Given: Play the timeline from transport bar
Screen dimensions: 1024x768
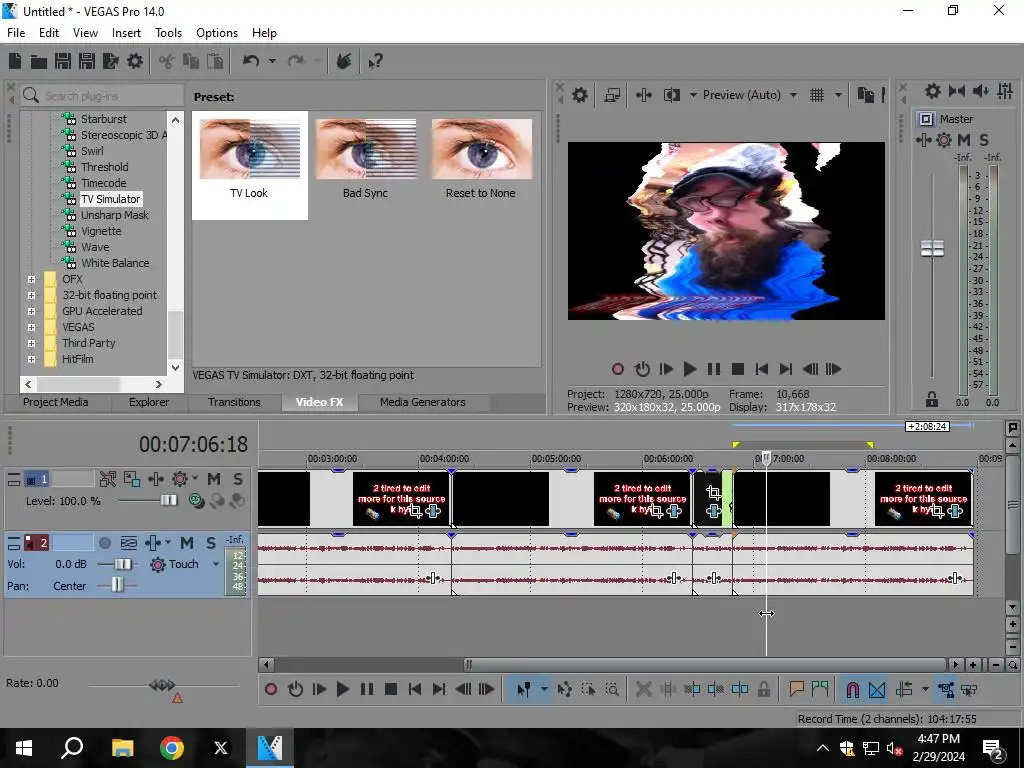Looking at the screenshot, I should pos(342,689).
